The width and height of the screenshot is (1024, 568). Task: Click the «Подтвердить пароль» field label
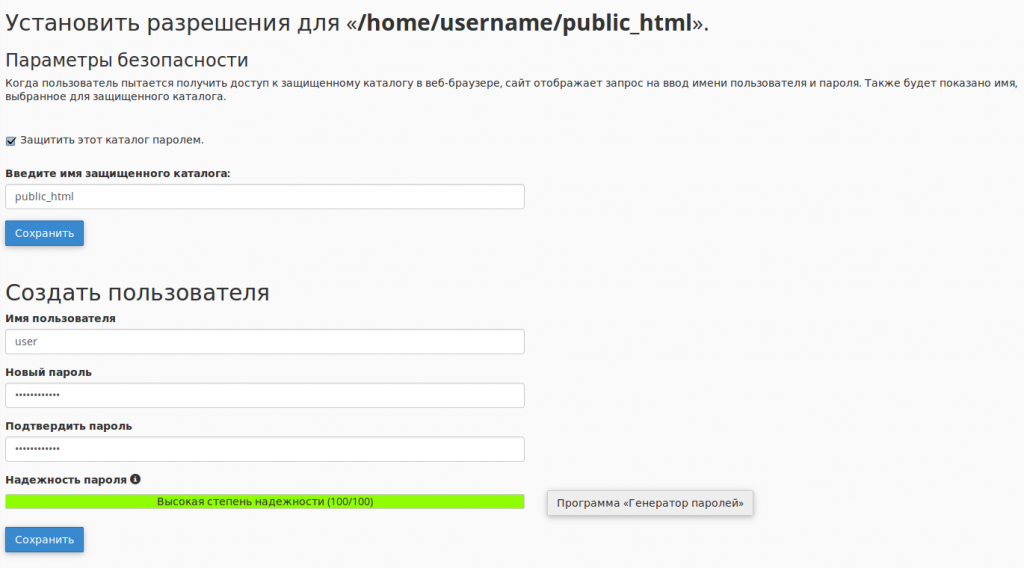click(x=69, y=426)
